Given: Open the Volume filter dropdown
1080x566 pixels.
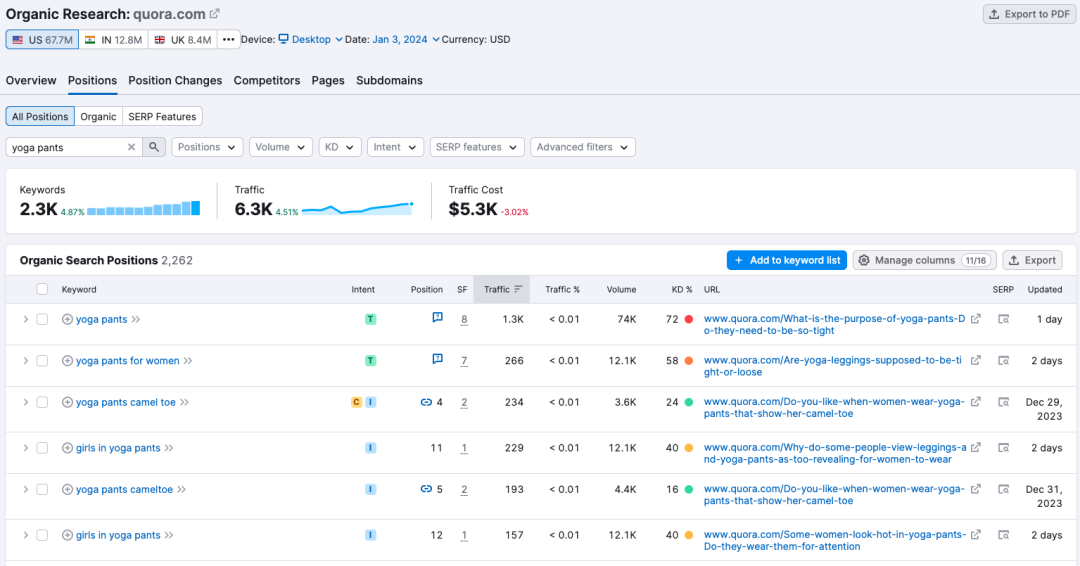Looking at the screenshot, I should (x=280, y=147).
